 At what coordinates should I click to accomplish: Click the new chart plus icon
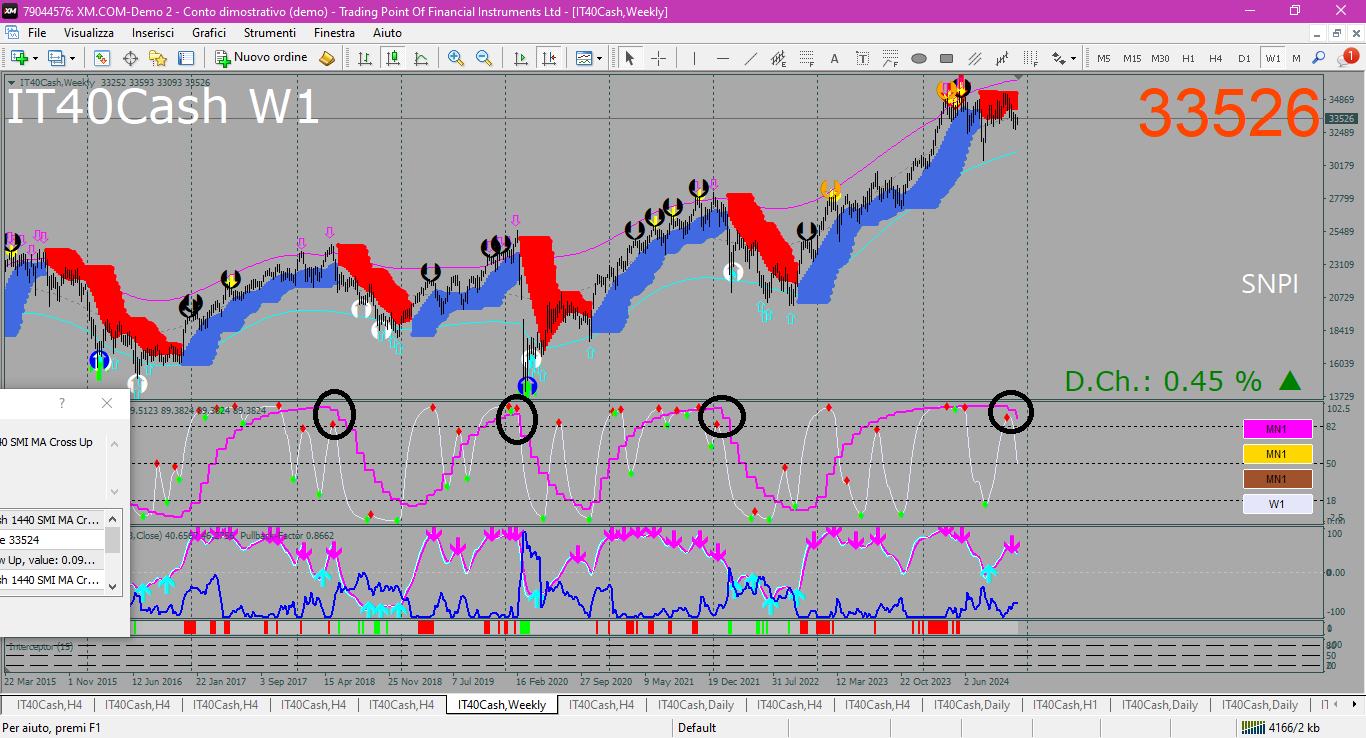pos(20,58)
